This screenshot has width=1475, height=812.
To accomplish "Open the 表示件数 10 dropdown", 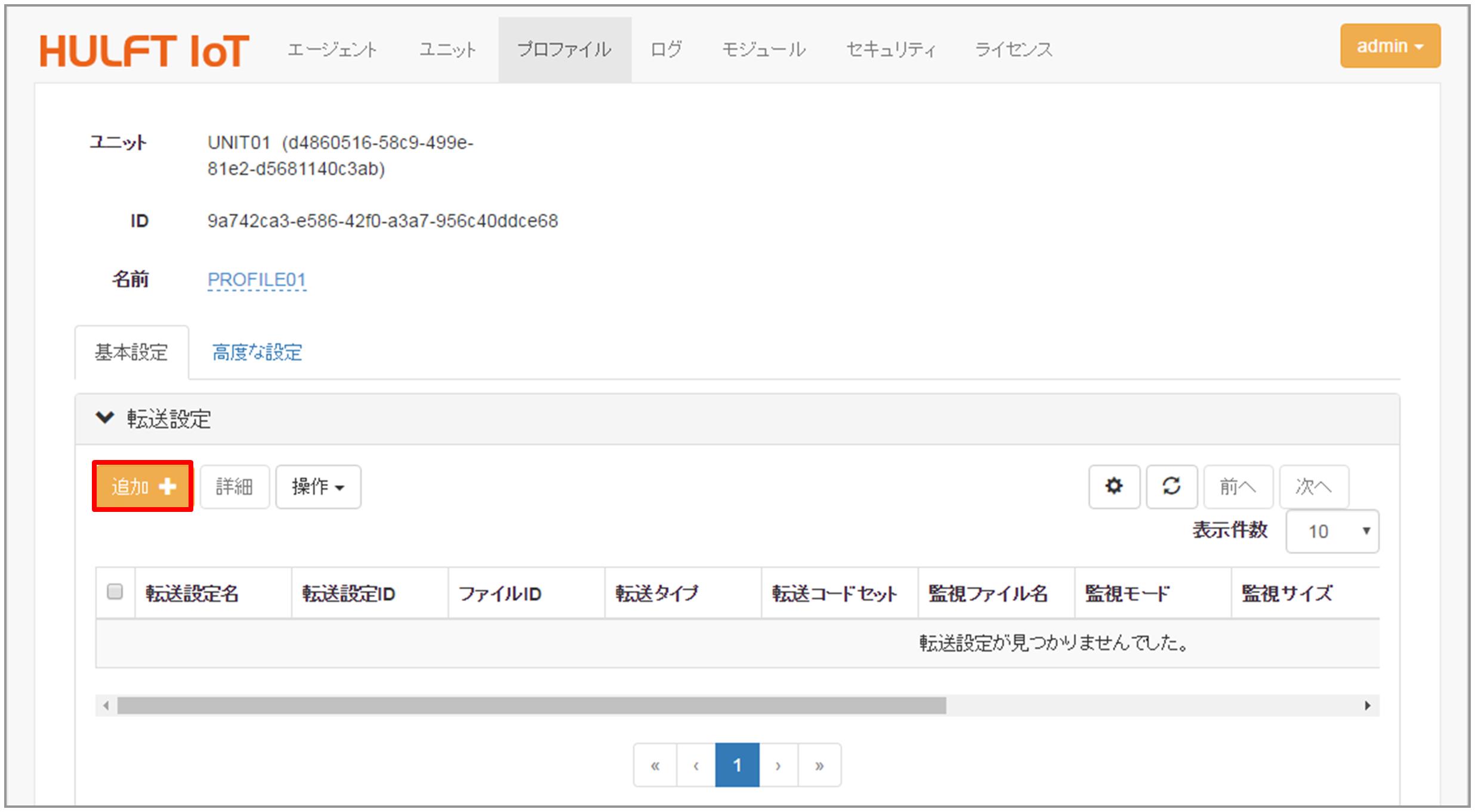I will [x=1332, y=531].
